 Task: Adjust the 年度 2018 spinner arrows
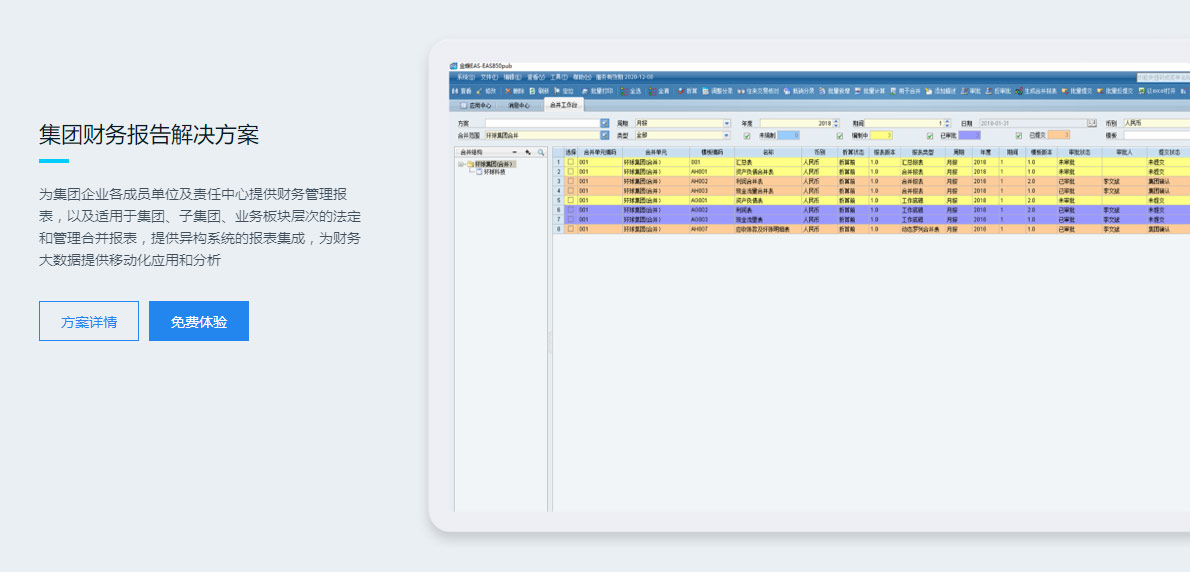coord(836,123)
